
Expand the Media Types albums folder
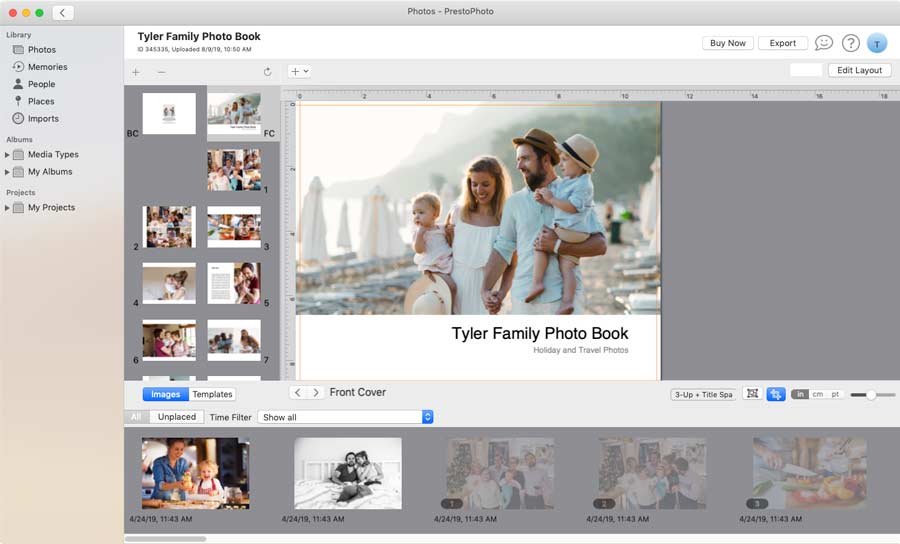[7, 155]
